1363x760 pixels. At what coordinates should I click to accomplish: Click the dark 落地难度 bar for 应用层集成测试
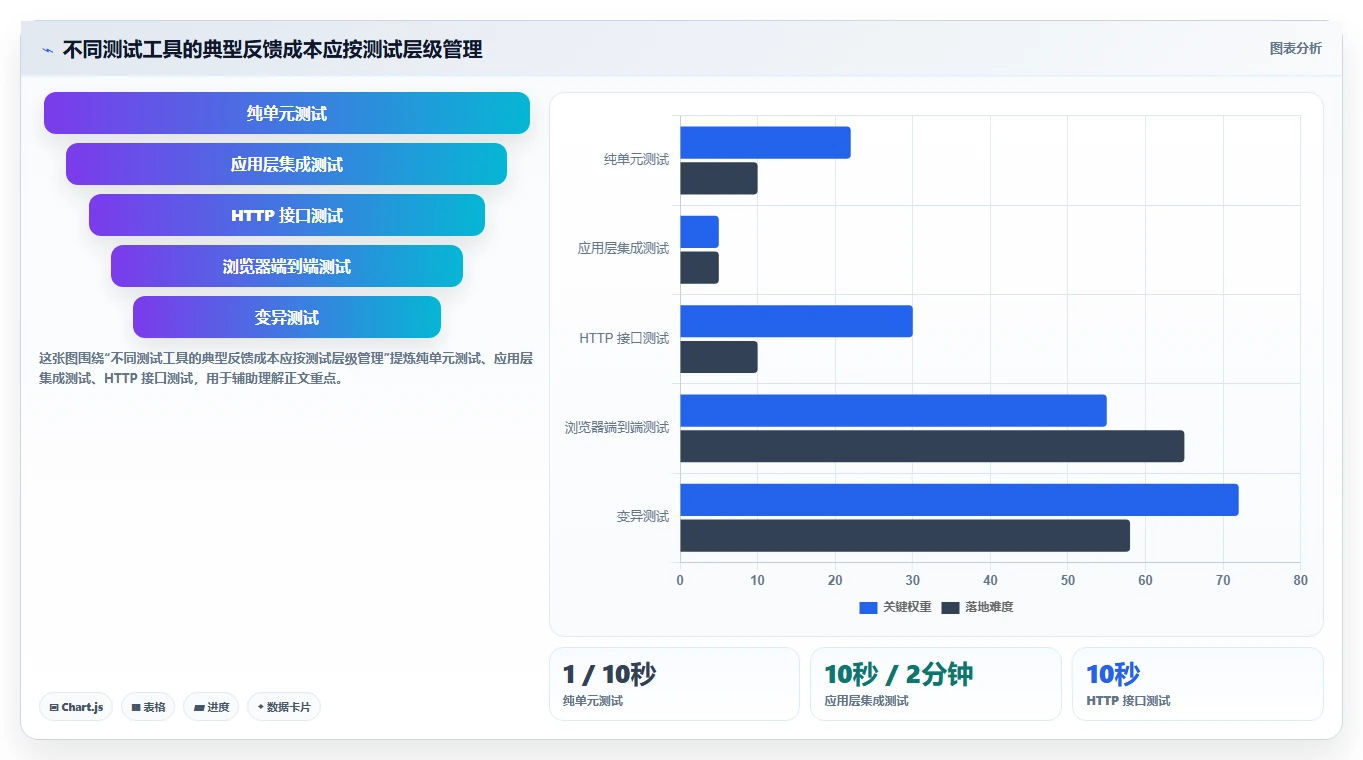pos(699,267)
